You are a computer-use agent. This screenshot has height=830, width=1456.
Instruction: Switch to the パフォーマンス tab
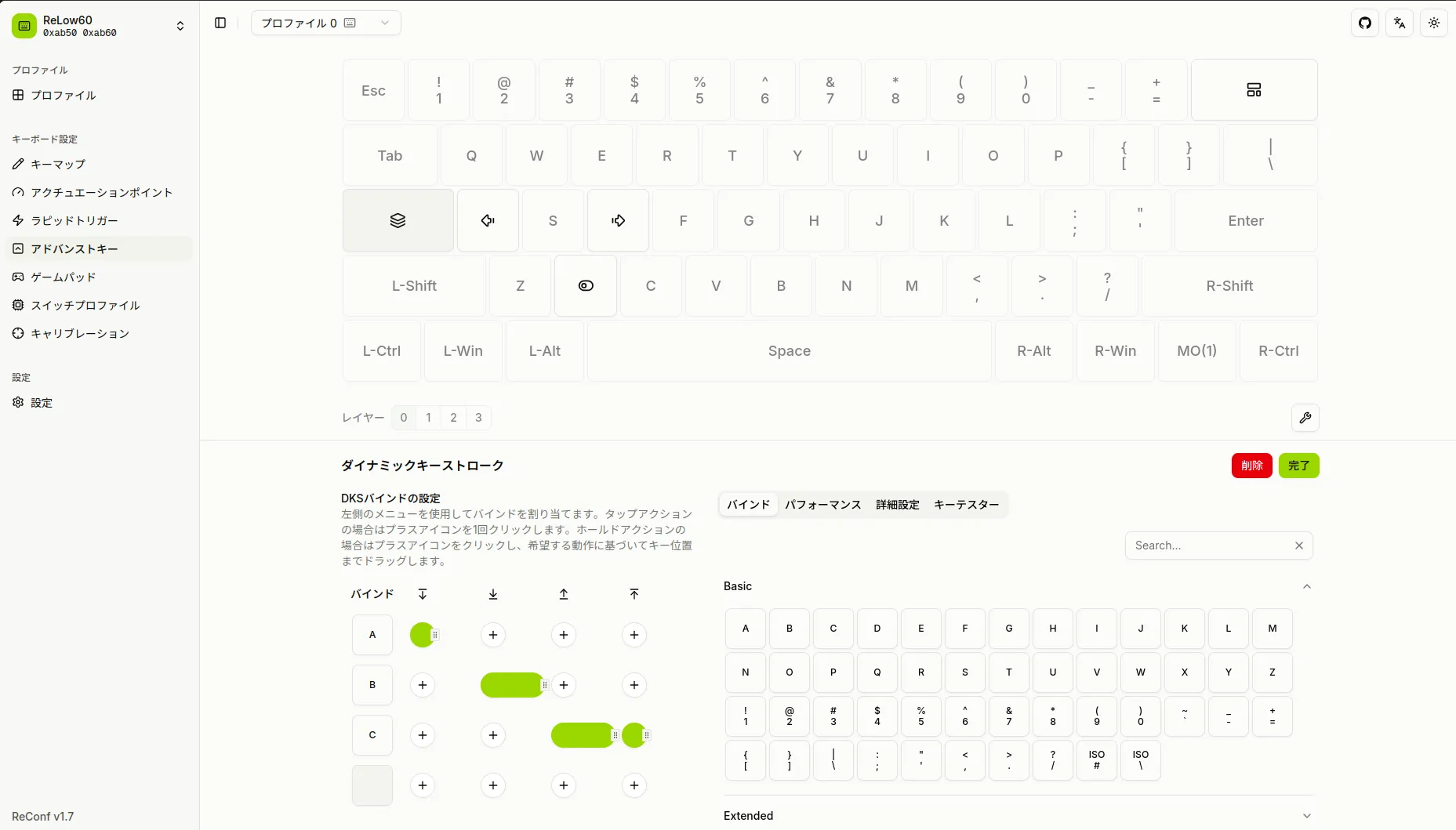point(822,505)
